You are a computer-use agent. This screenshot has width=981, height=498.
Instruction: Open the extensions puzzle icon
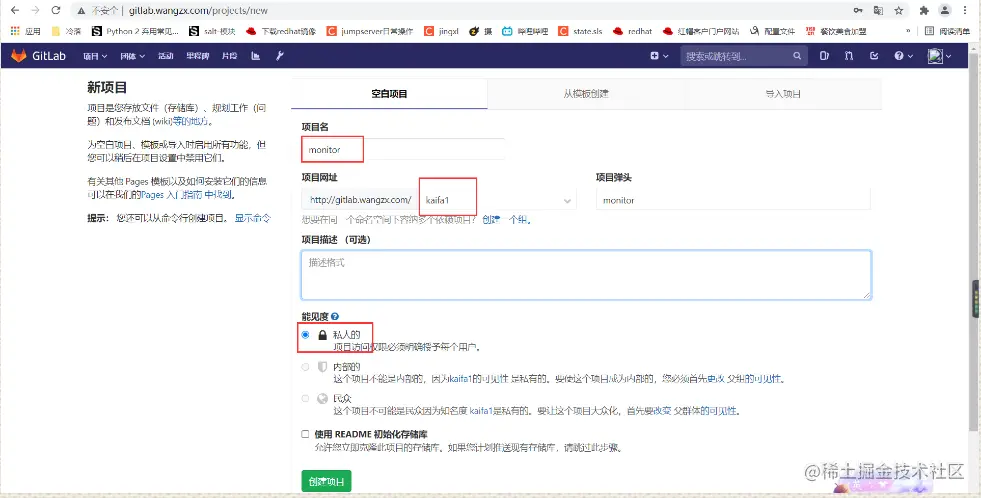click(924, 11)
